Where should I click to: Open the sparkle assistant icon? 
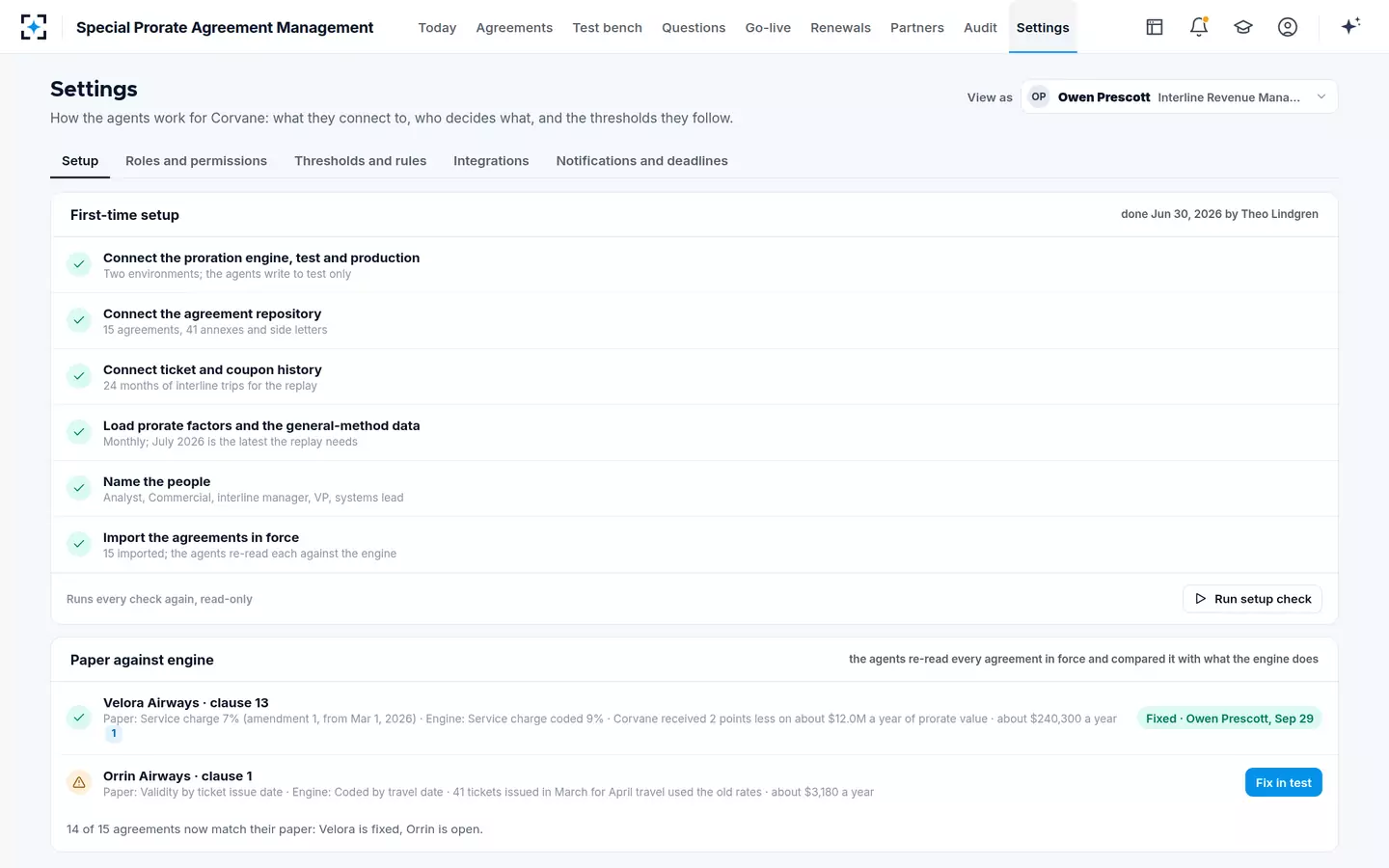coord(1350,26)
